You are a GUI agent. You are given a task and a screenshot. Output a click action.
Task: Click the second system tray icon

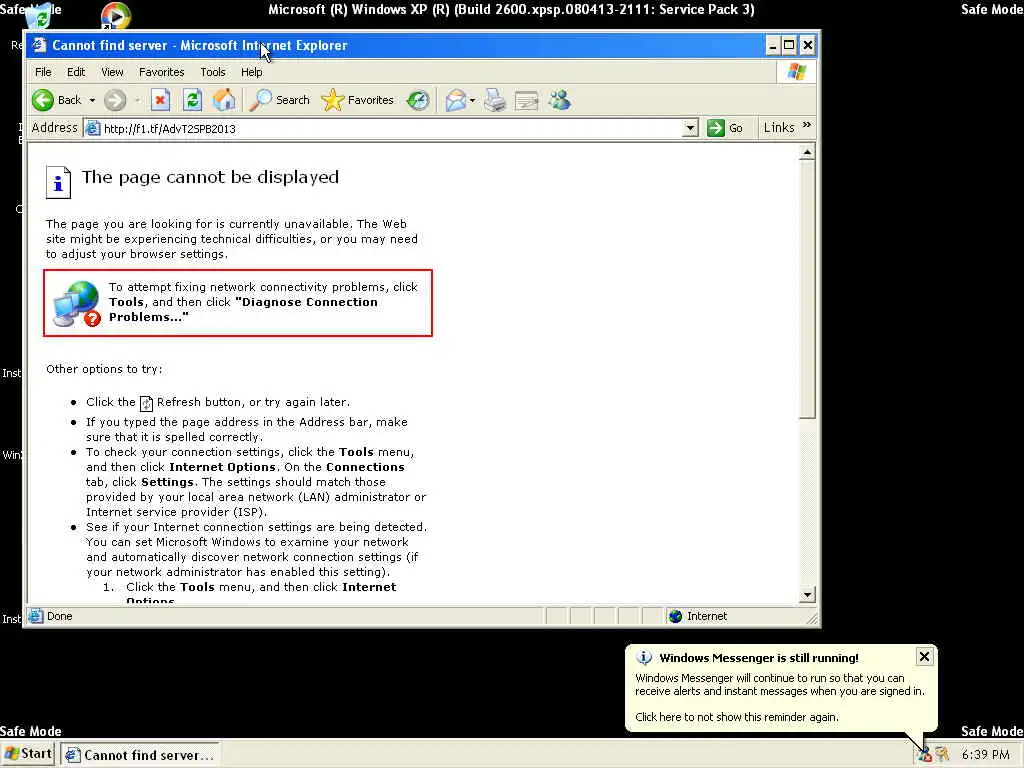click(941, 754)
